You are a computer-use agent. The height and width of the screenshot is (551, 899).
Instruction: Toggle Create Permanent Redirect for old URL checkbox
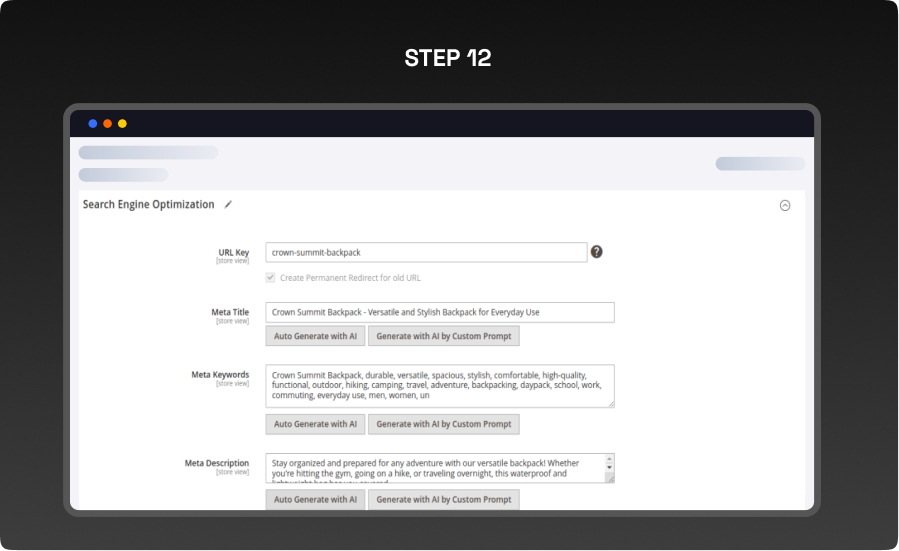tap(270, 277)
